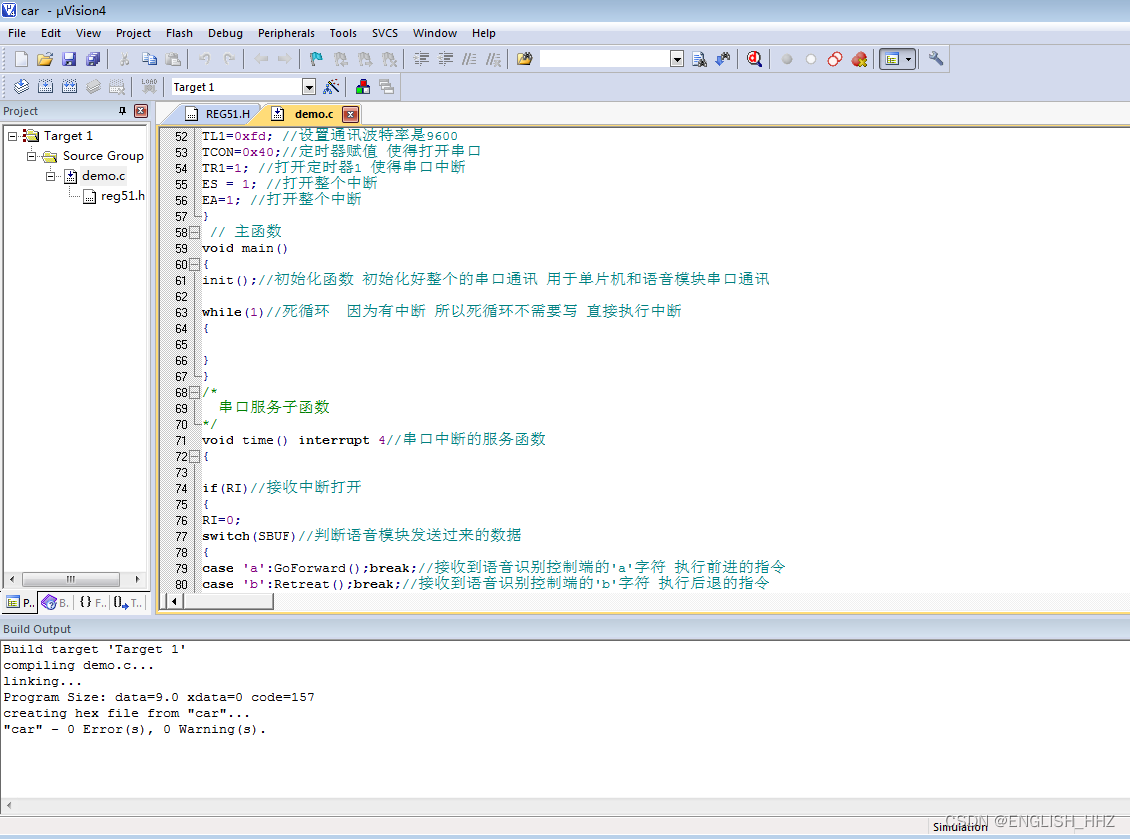Open Manage Components colored blocks icon
This screenshot has height=839, width=1130.
point(363,86)
